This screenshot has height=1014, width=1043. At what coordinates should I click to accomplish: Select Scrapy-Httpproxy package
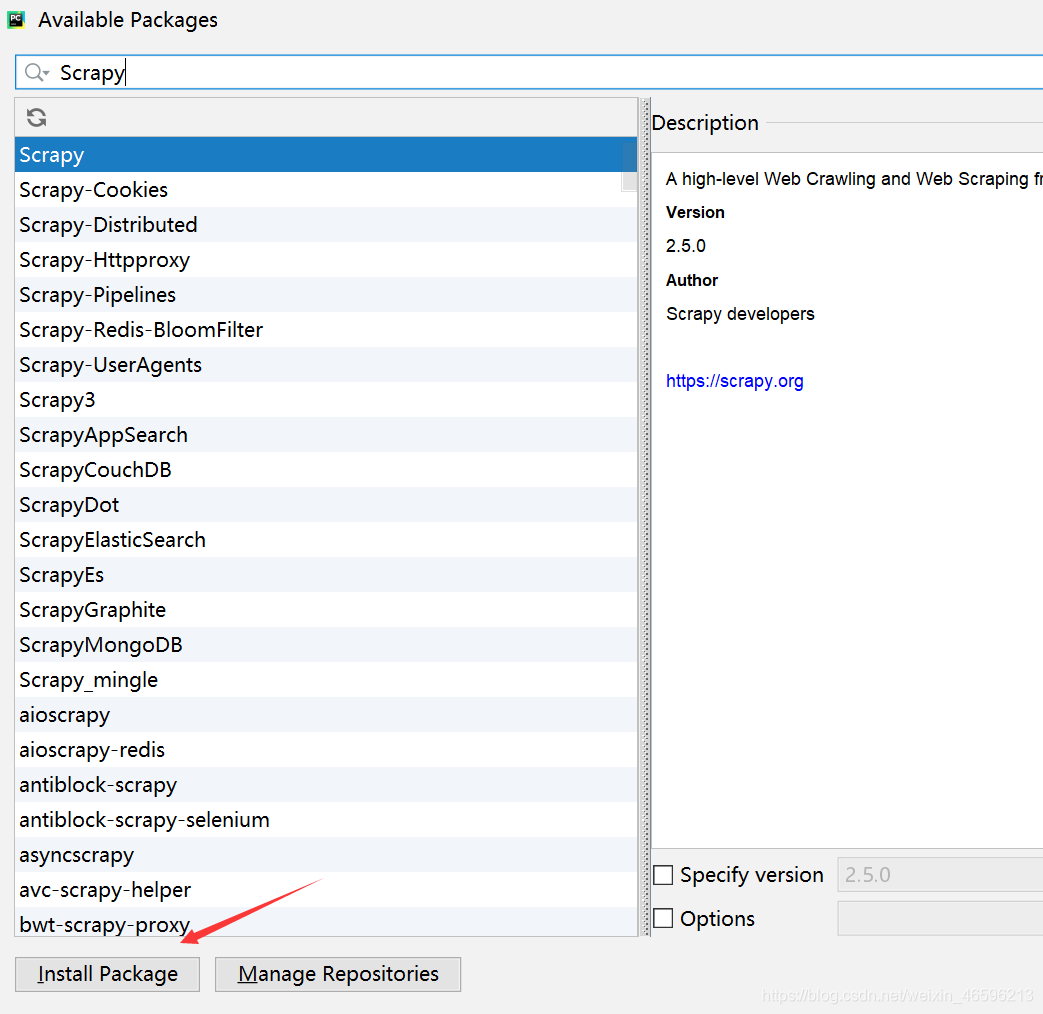click(326, 259)
